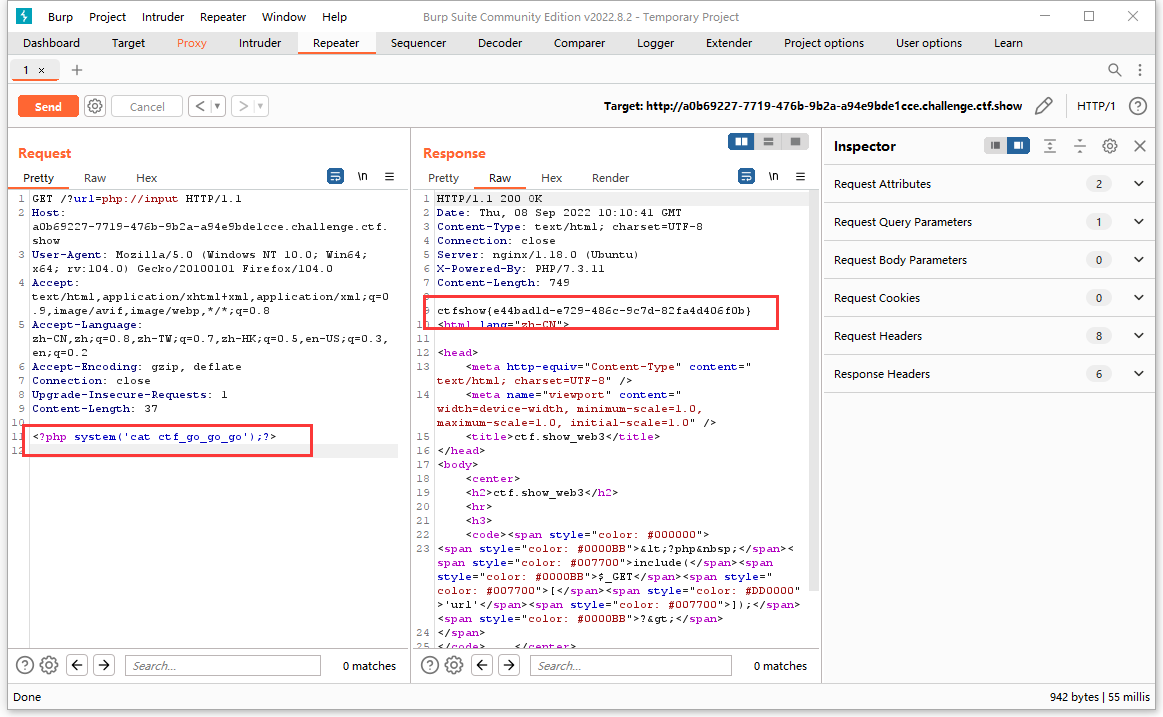Go to previous match in Response search
The width and height of the screenshot is (1163, 717).
pos(482,665)
